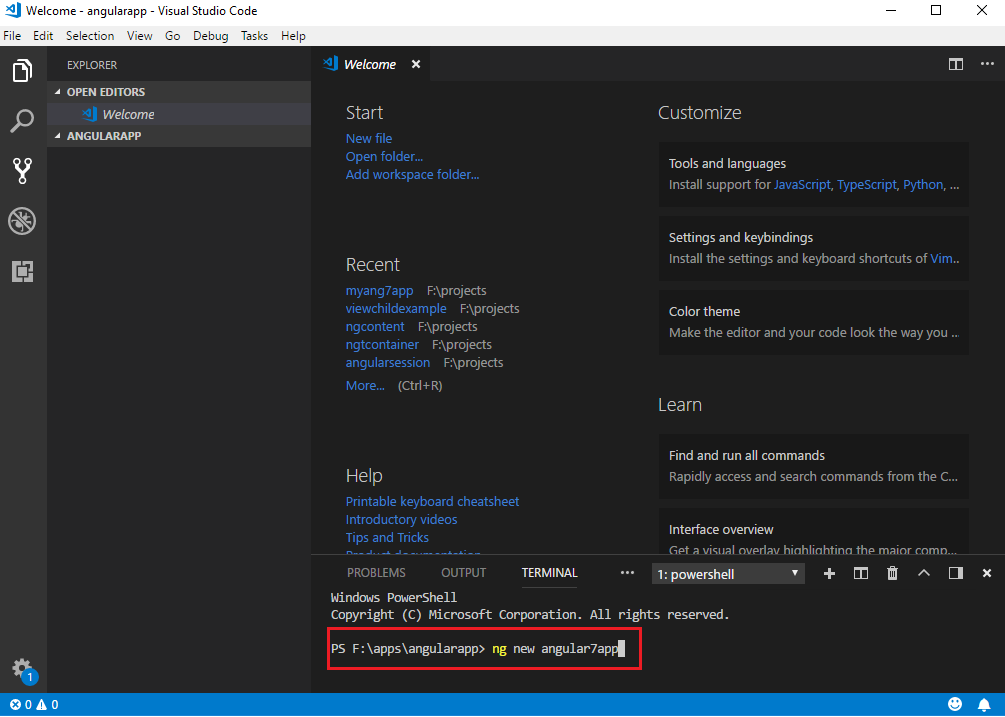Create a new terminal with plus icon

829,573
